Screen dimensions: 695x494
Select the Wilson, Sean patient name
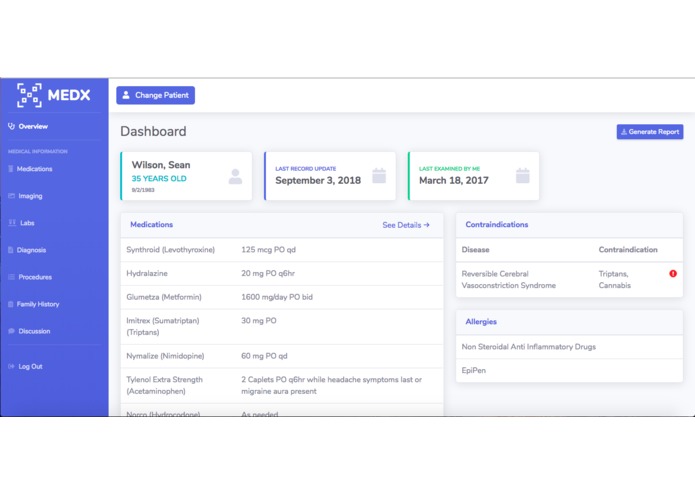[x=161, y=165]
